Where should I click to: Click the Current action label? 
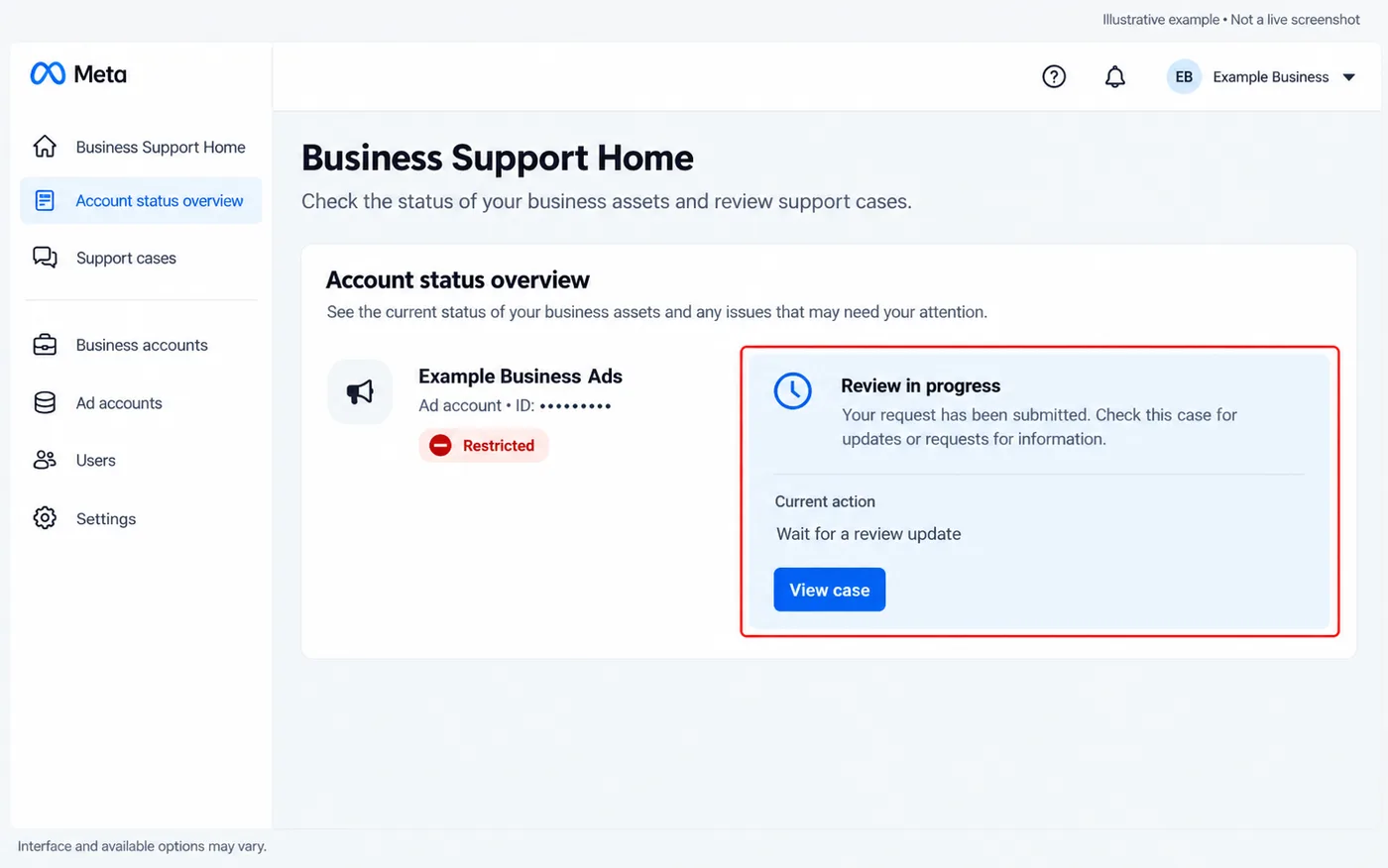click(x=825, y=501)
